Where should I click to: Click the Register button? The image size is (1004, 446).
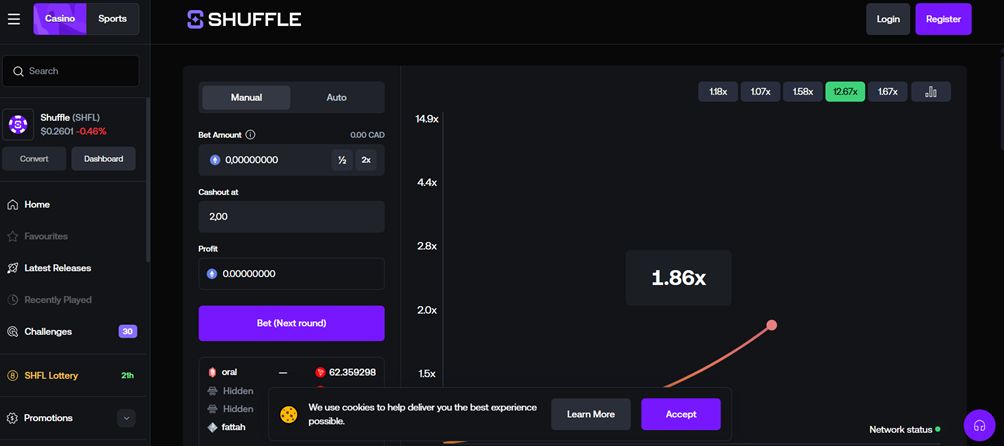943,19
